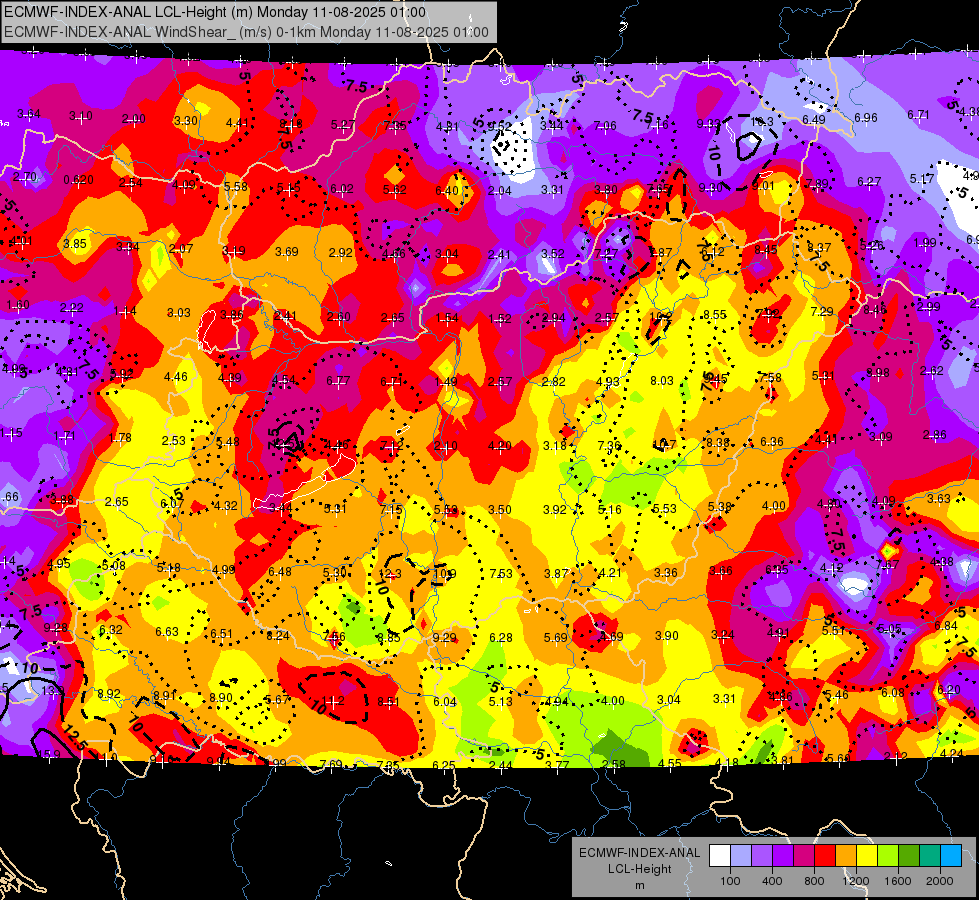The height and width of the screenshot is (900, 979).
Task: Click the grid value 7.53
Action: pos(501,573)
